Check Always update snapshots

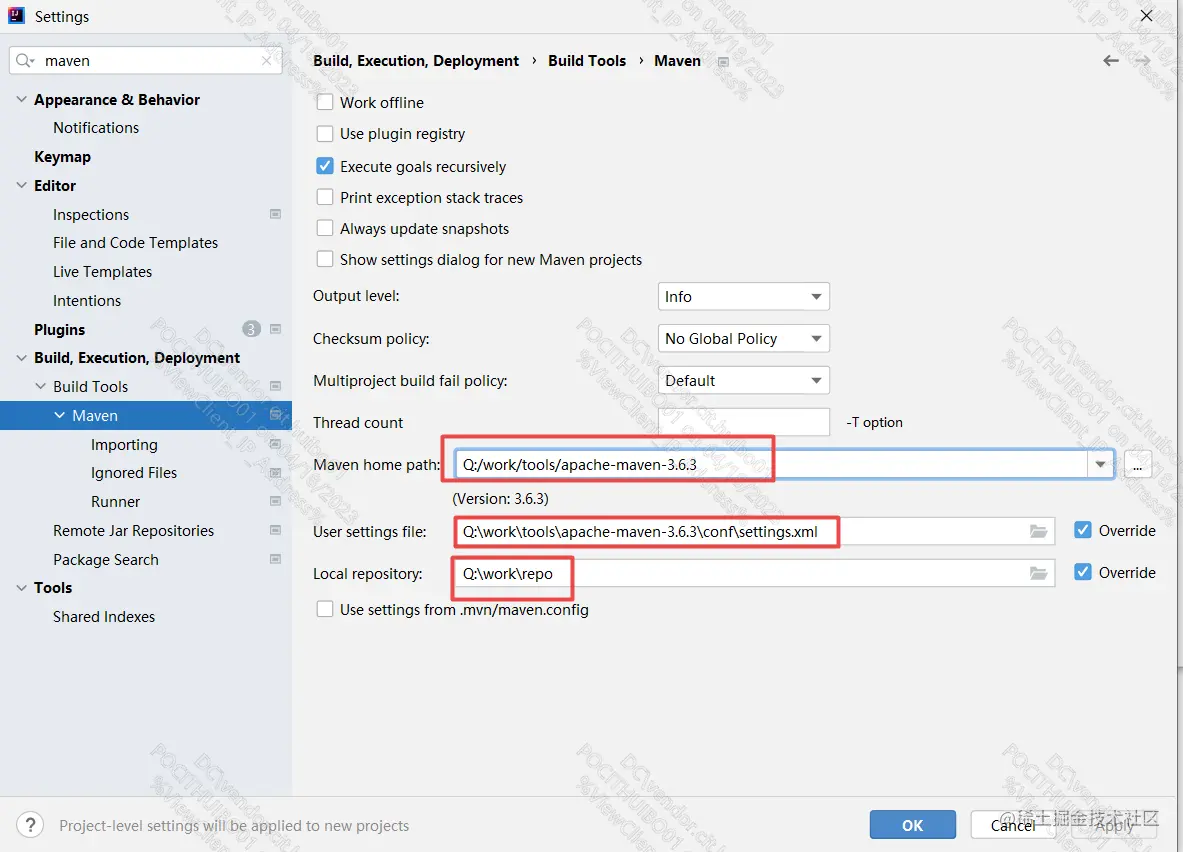coord(324,228)
